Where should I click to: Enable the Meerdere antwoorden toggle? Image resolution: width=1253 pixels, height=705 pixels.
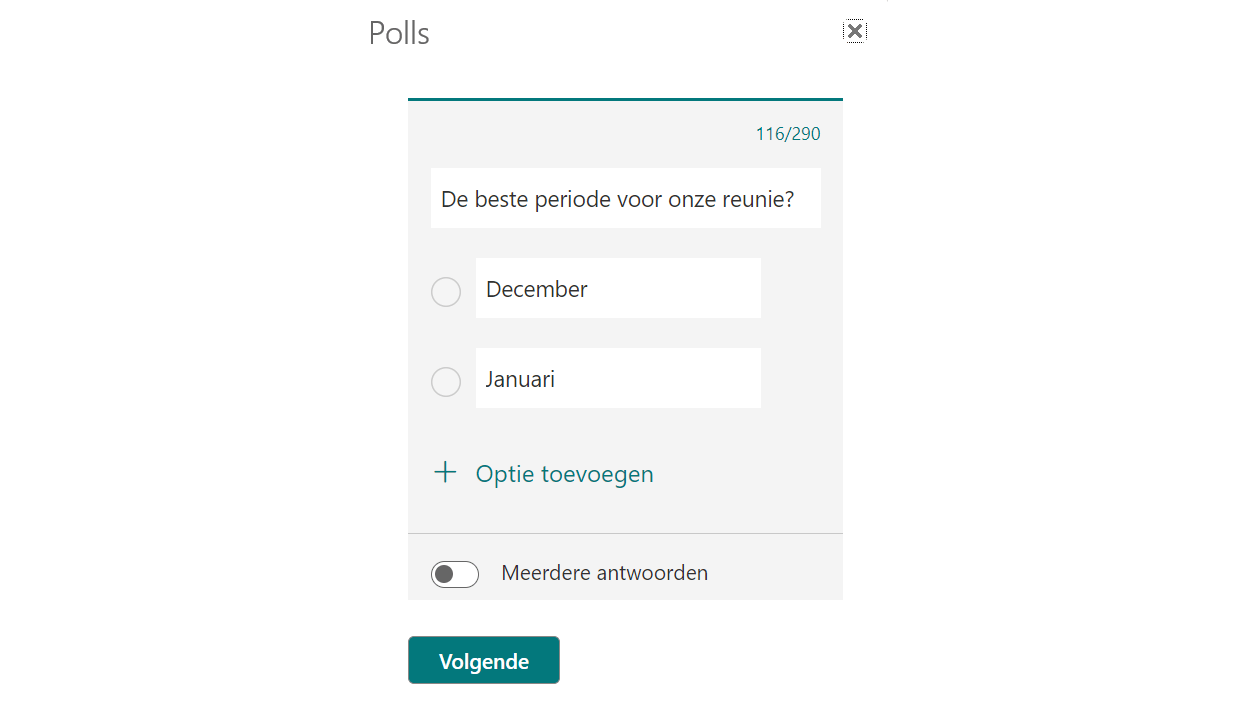tap(455, 574)
